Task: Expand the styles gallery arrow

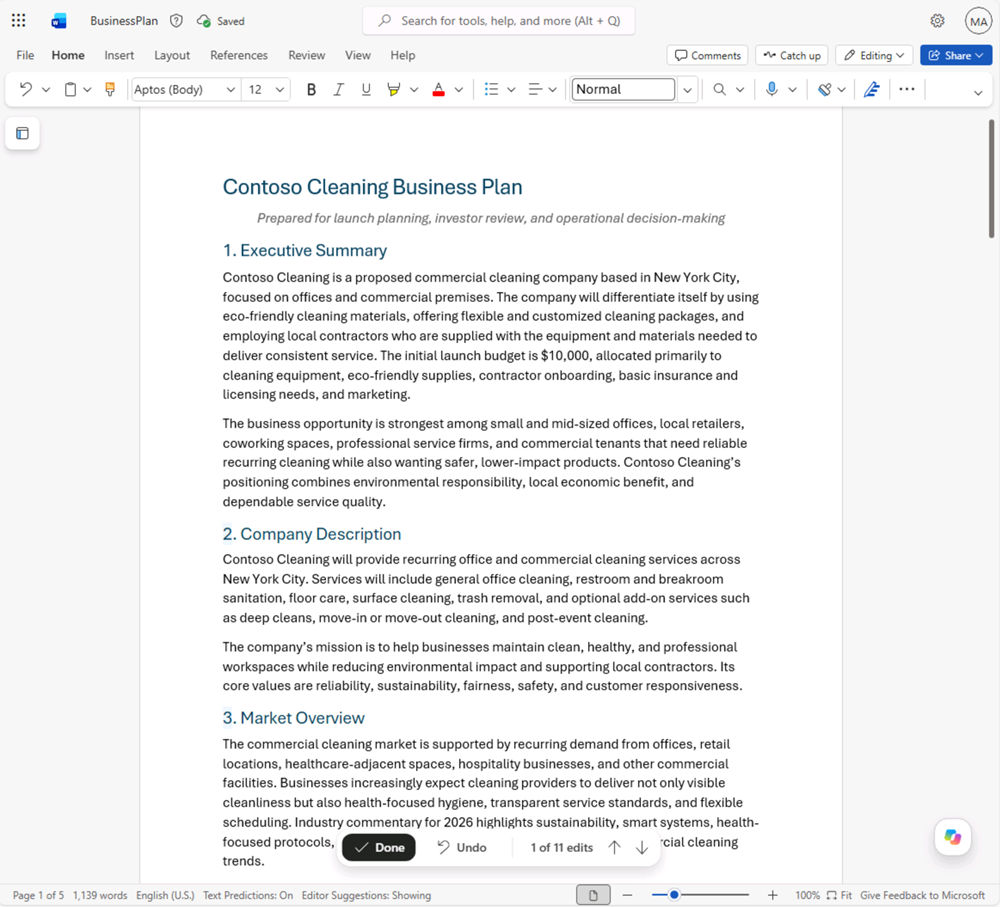Action: tap(687, 89)
